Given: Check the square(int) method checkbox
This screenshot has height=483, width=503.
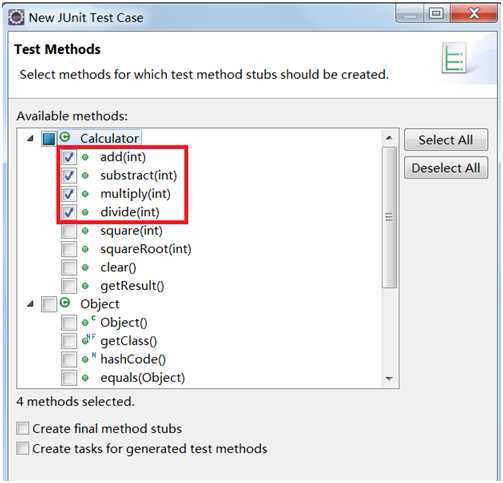Looking at the screenshot, I should pyautogui.click(x=69, y=231).
